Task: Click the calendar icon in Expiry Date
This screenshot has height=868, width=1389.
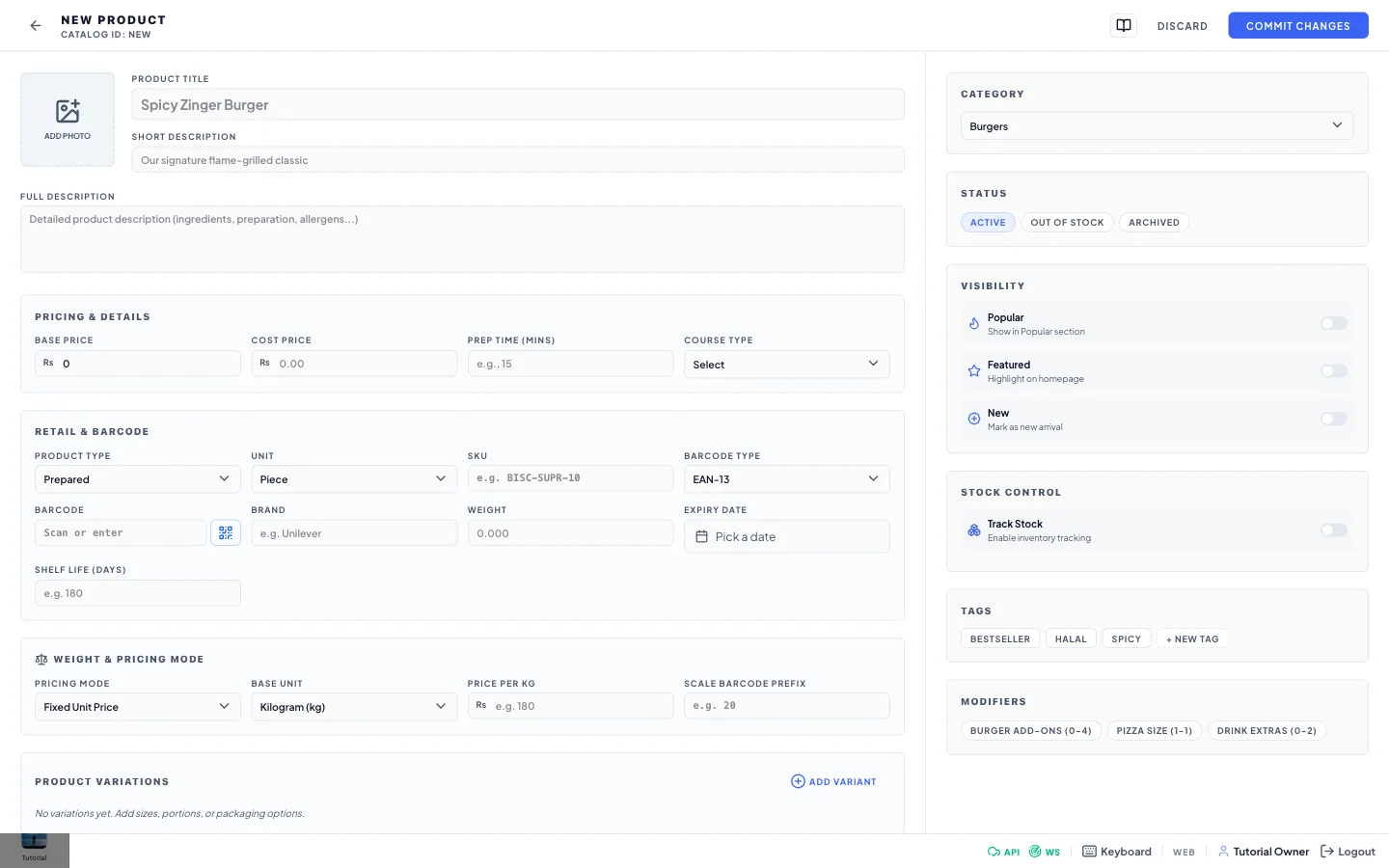Action: pos(702,537)
